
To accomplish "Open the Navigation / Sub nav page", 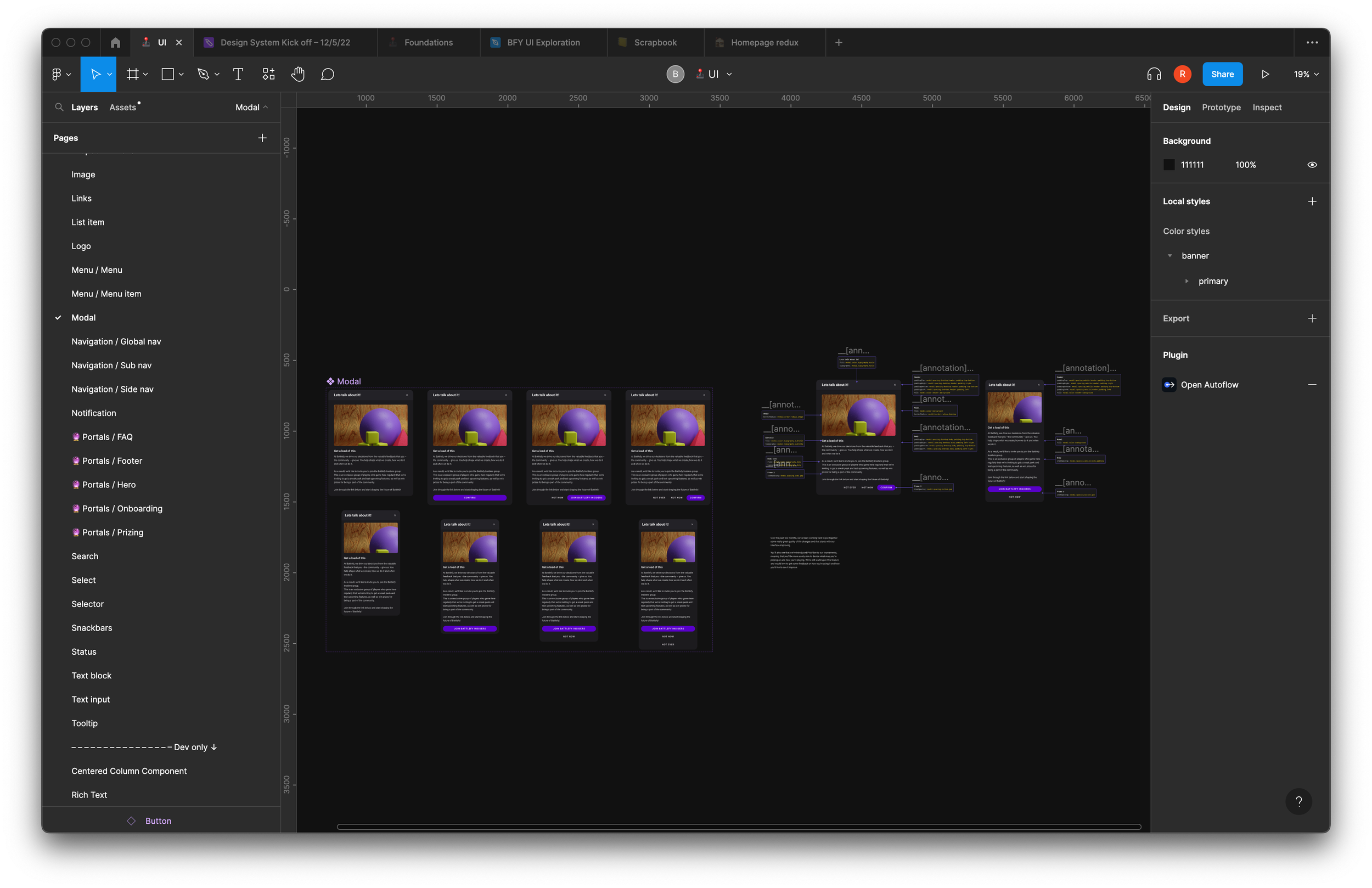I will [x=111, y=366].
